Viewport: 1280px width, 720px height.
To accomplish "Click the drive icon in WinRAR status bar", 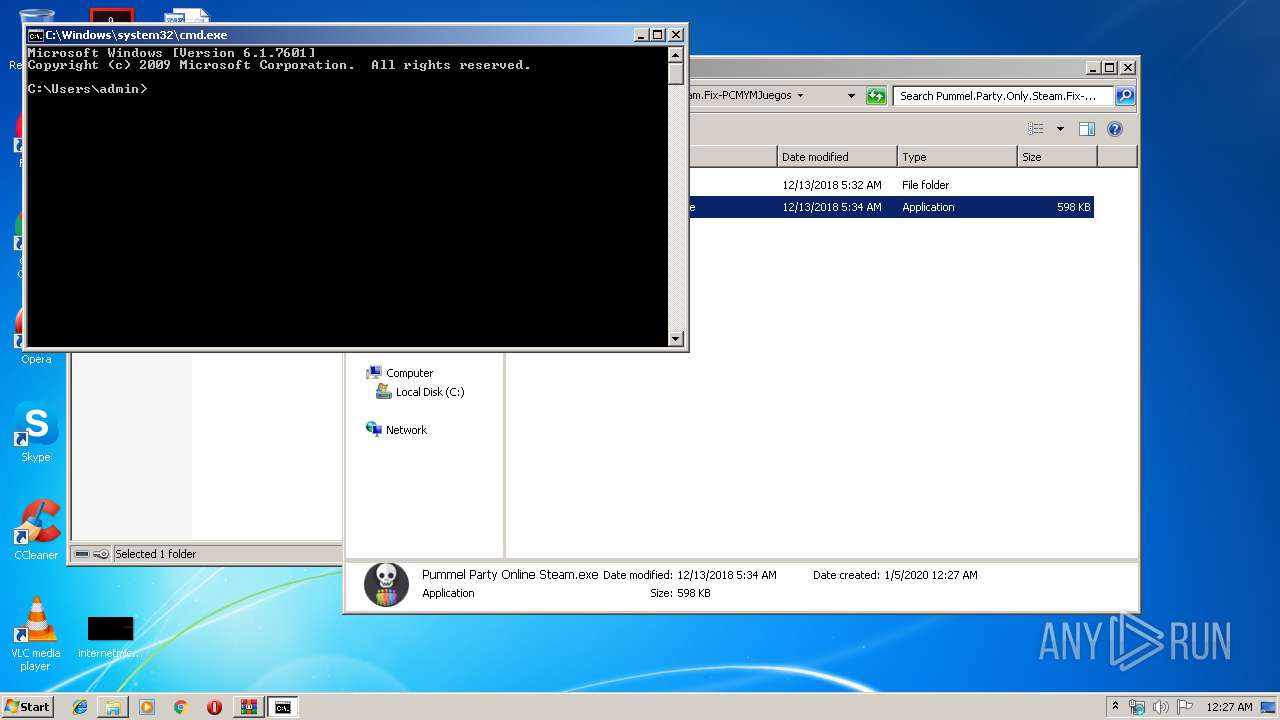I will [x=82, y=554].
